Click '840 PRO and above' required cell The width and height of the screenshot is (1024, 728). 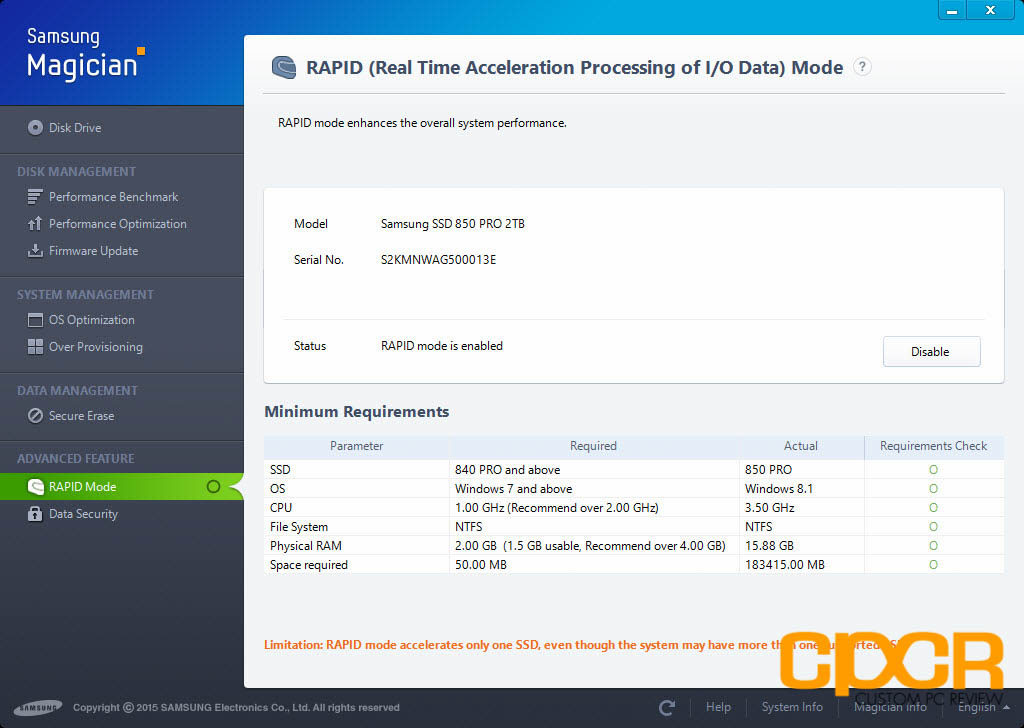click(x=507, y=470)
